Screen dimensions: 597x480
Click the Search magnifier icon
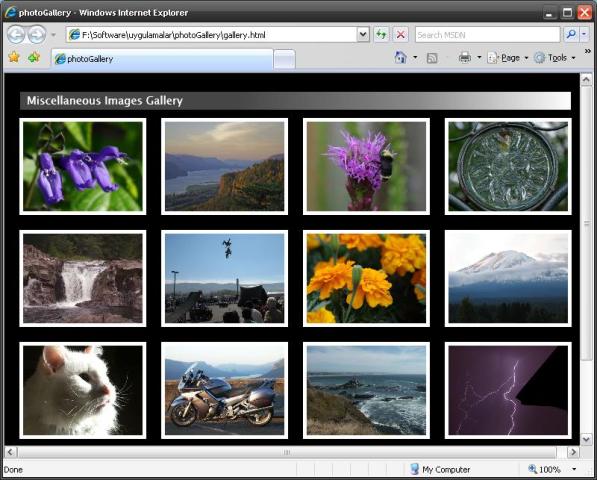coord(571,35)
